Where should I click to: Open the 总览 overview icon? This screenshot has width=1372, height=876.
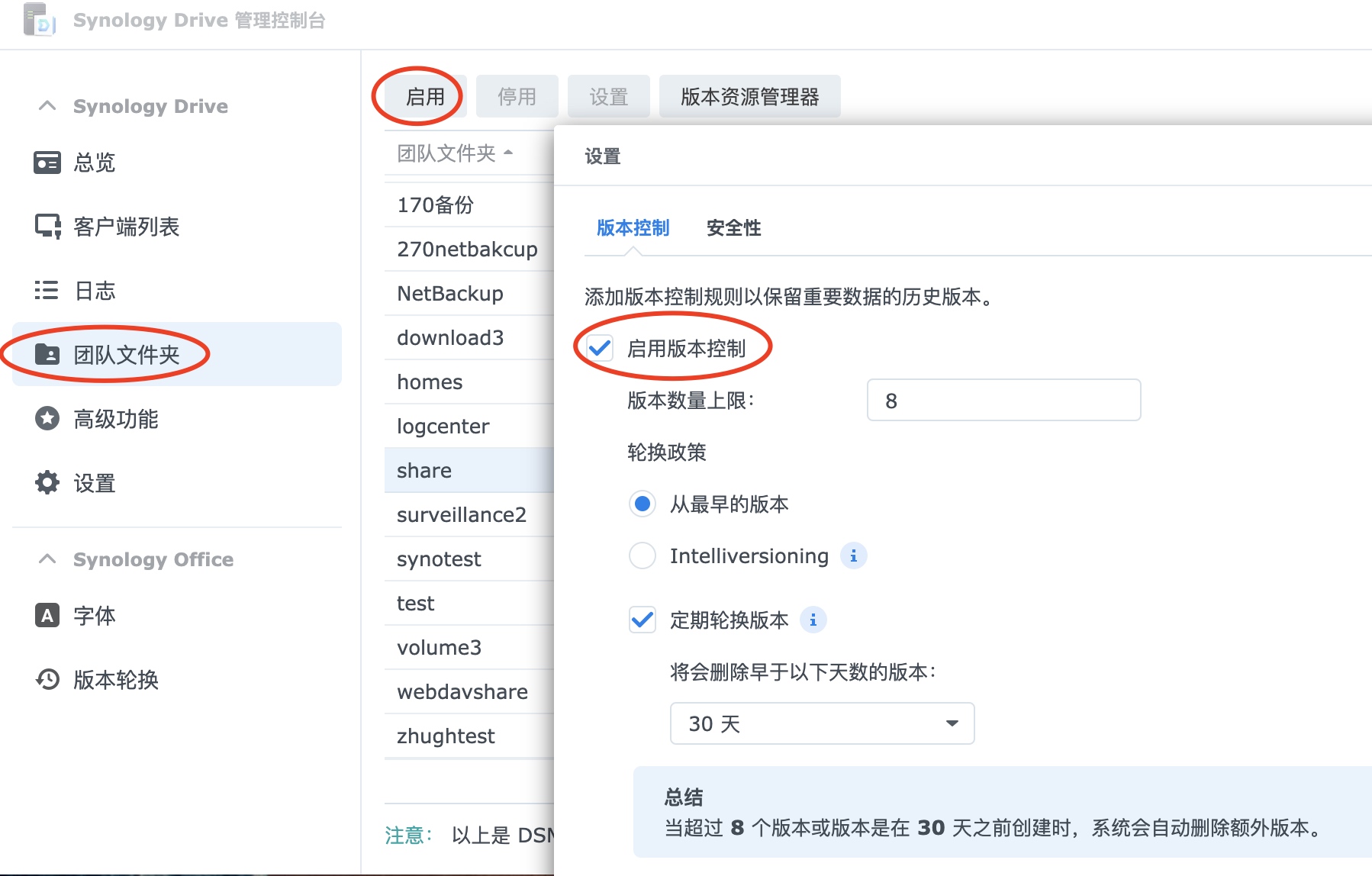tap(47, 163)
